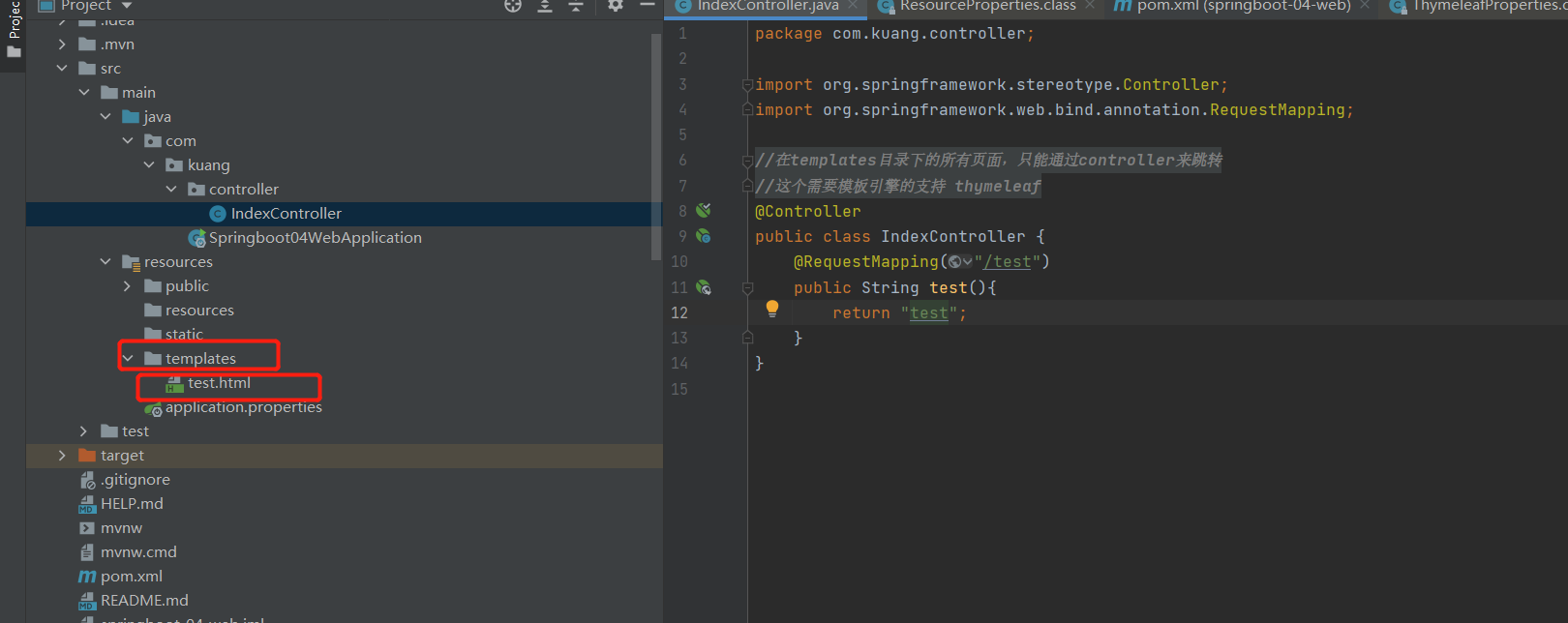Expand the .mvn folder
Viewport: 1568px width, 623px height.
coord(63,44)
